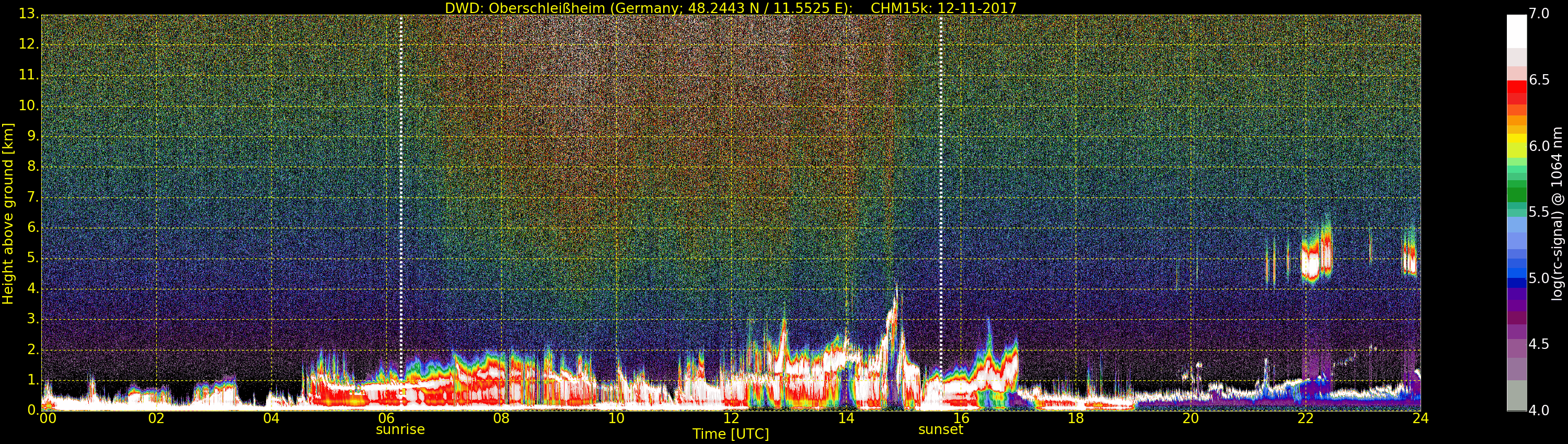Click the time tick label '24'
Viewport: 1568px width, 444px height.
(x=1421, y=418)
